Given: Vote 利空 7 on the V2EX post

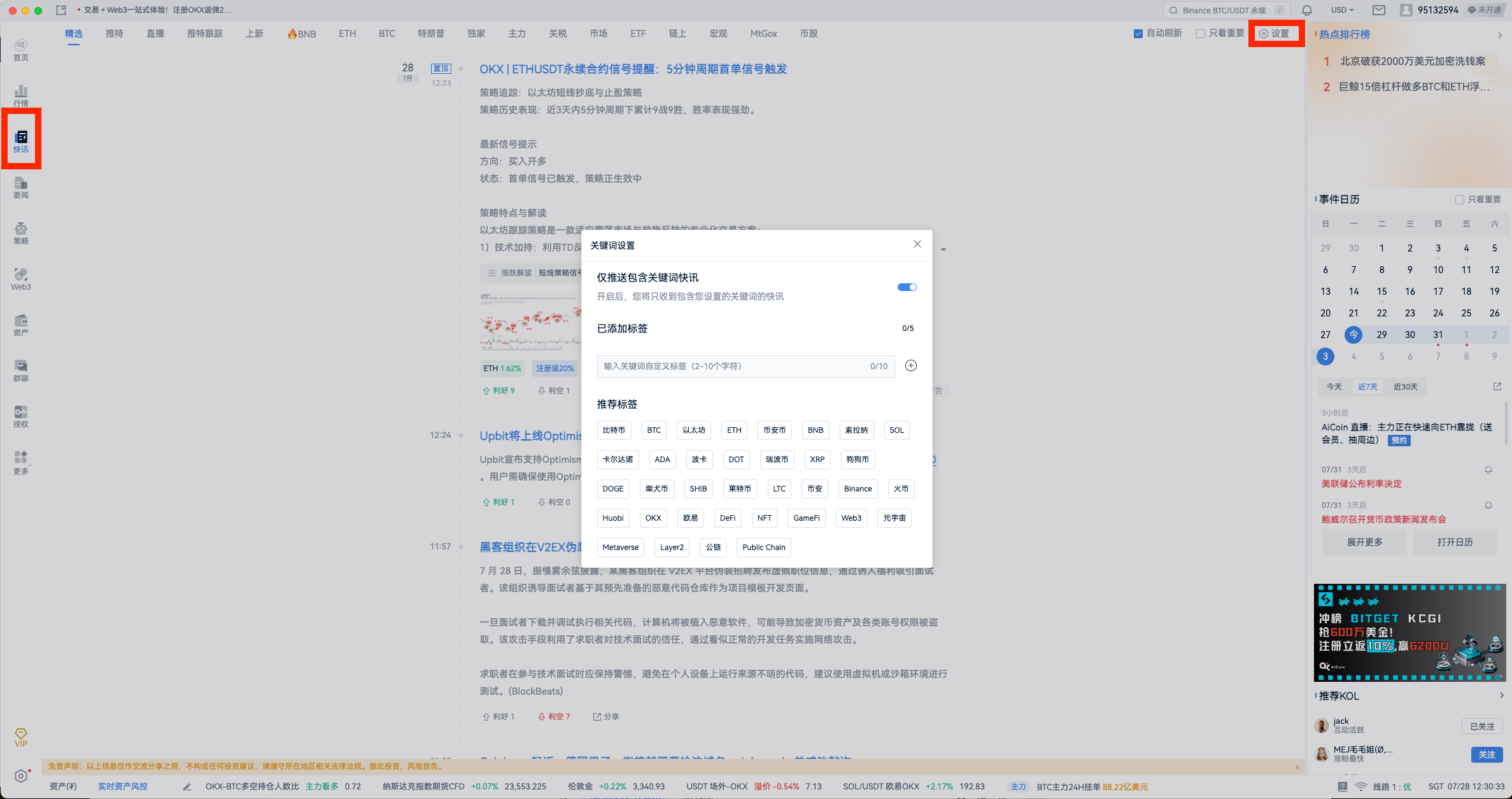Looking at the screenshot, I should [554, 717].
